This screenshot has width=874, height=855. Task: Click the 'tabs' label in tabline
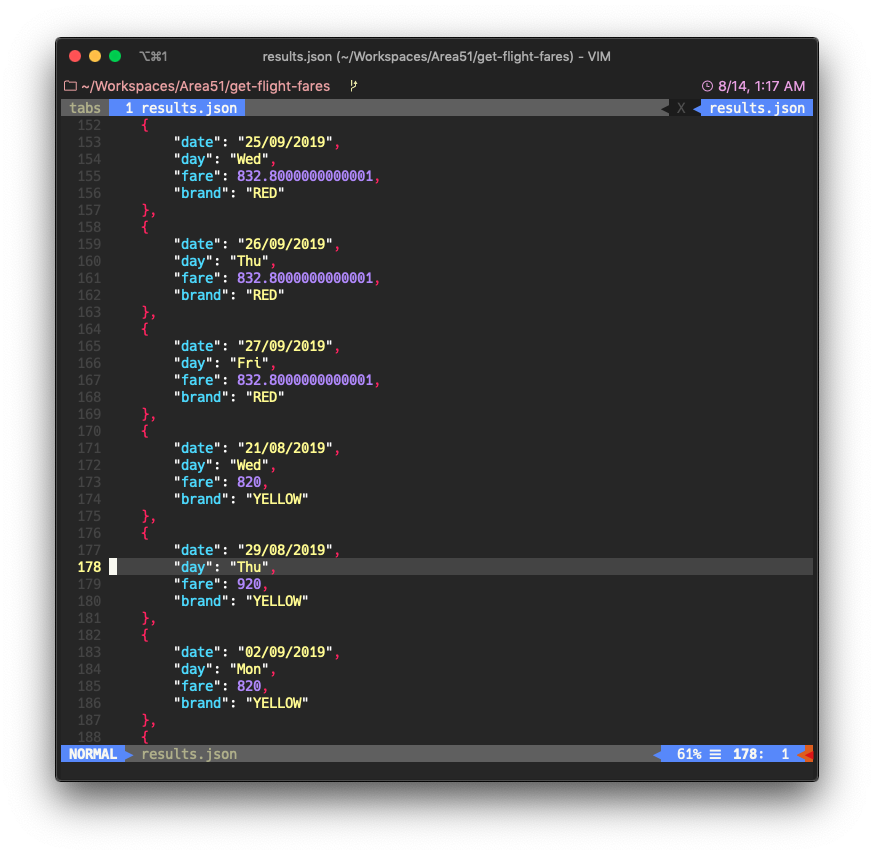85,108
